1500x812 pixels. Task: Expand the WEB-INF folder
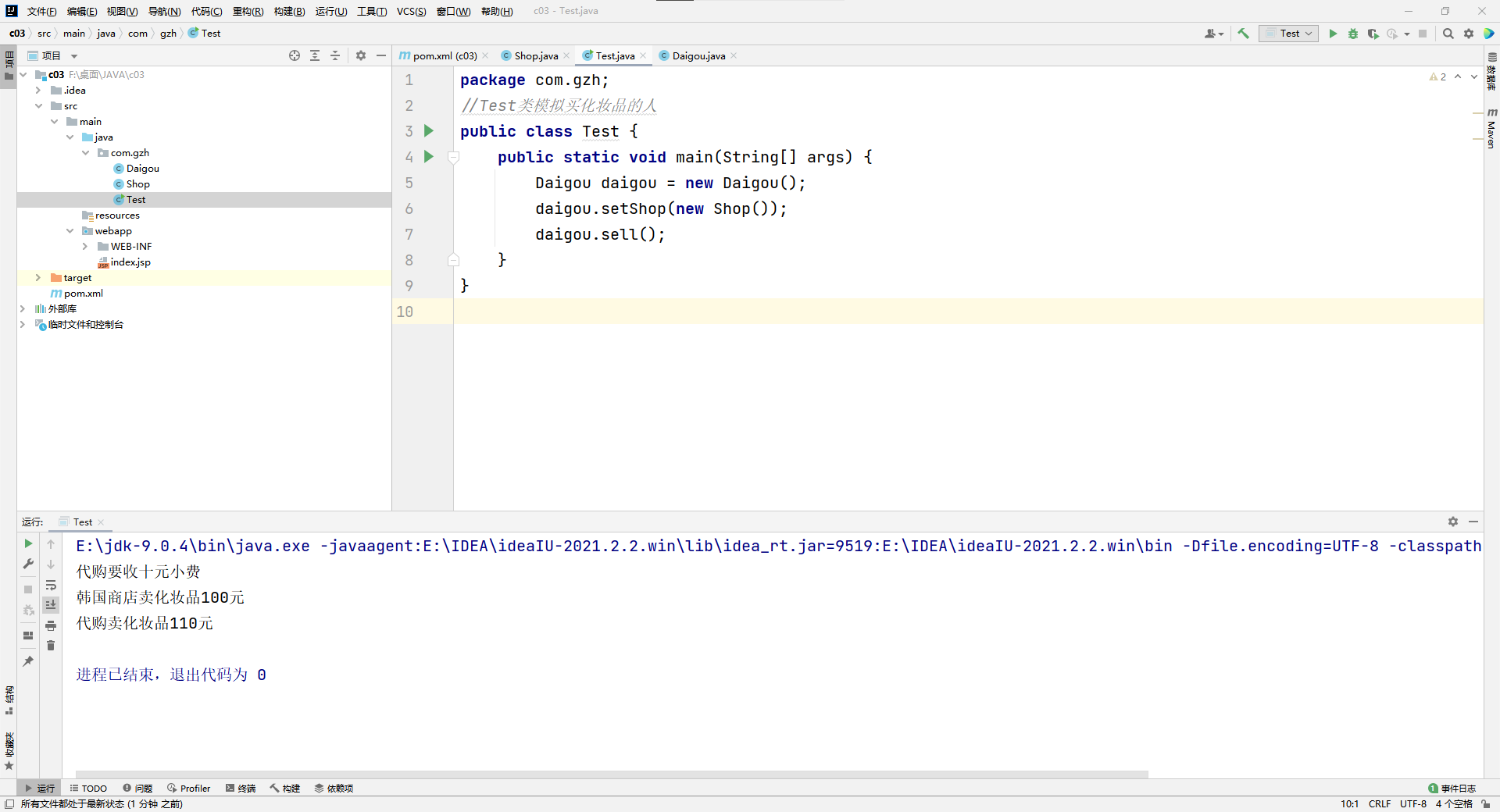85,247
